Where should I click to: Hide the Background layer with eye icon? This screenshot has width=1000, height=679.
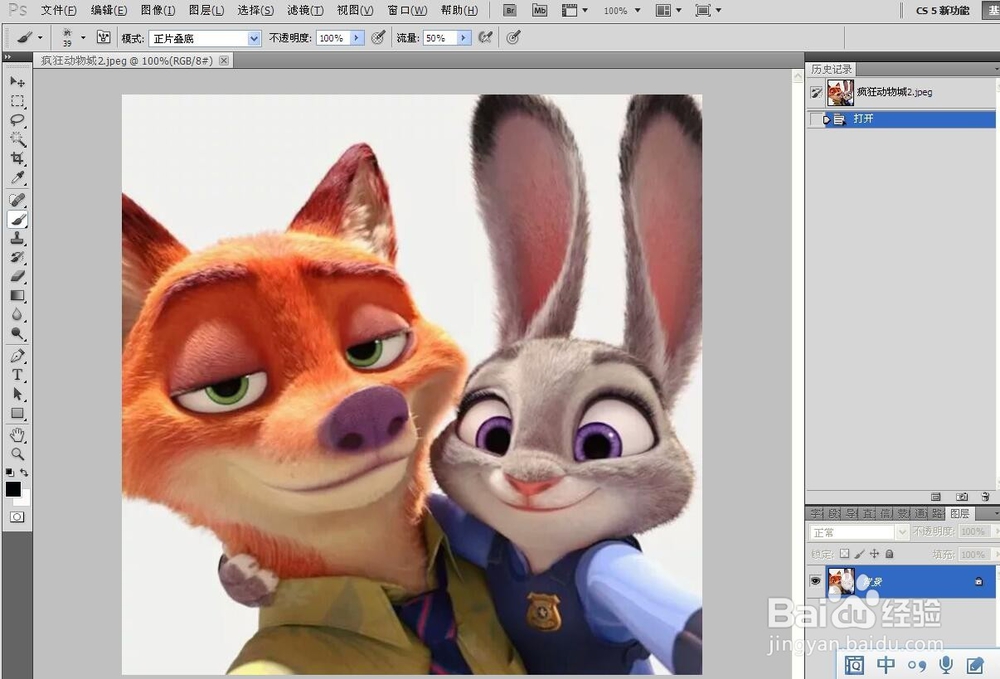pyautogui.click(x=815, y=581)
